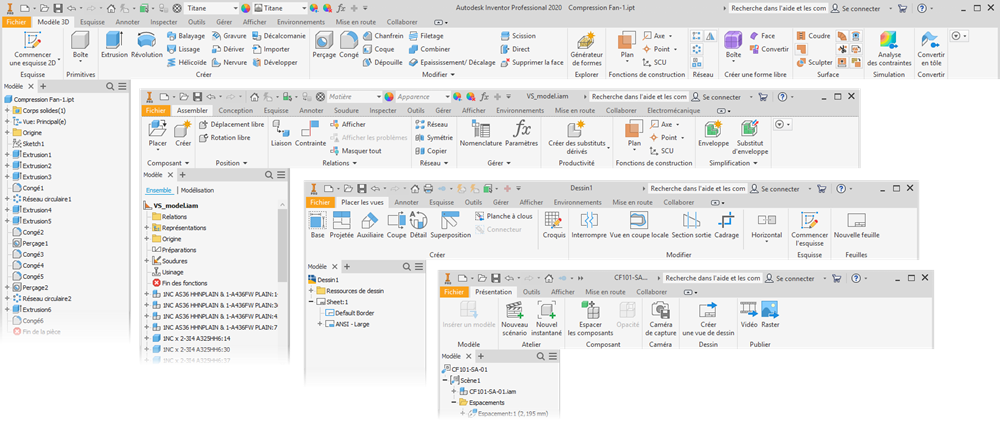Screen dimensions: 1000x422
Task: Click the color wheel beside Matière in assembly window
Action: [388, 97]
